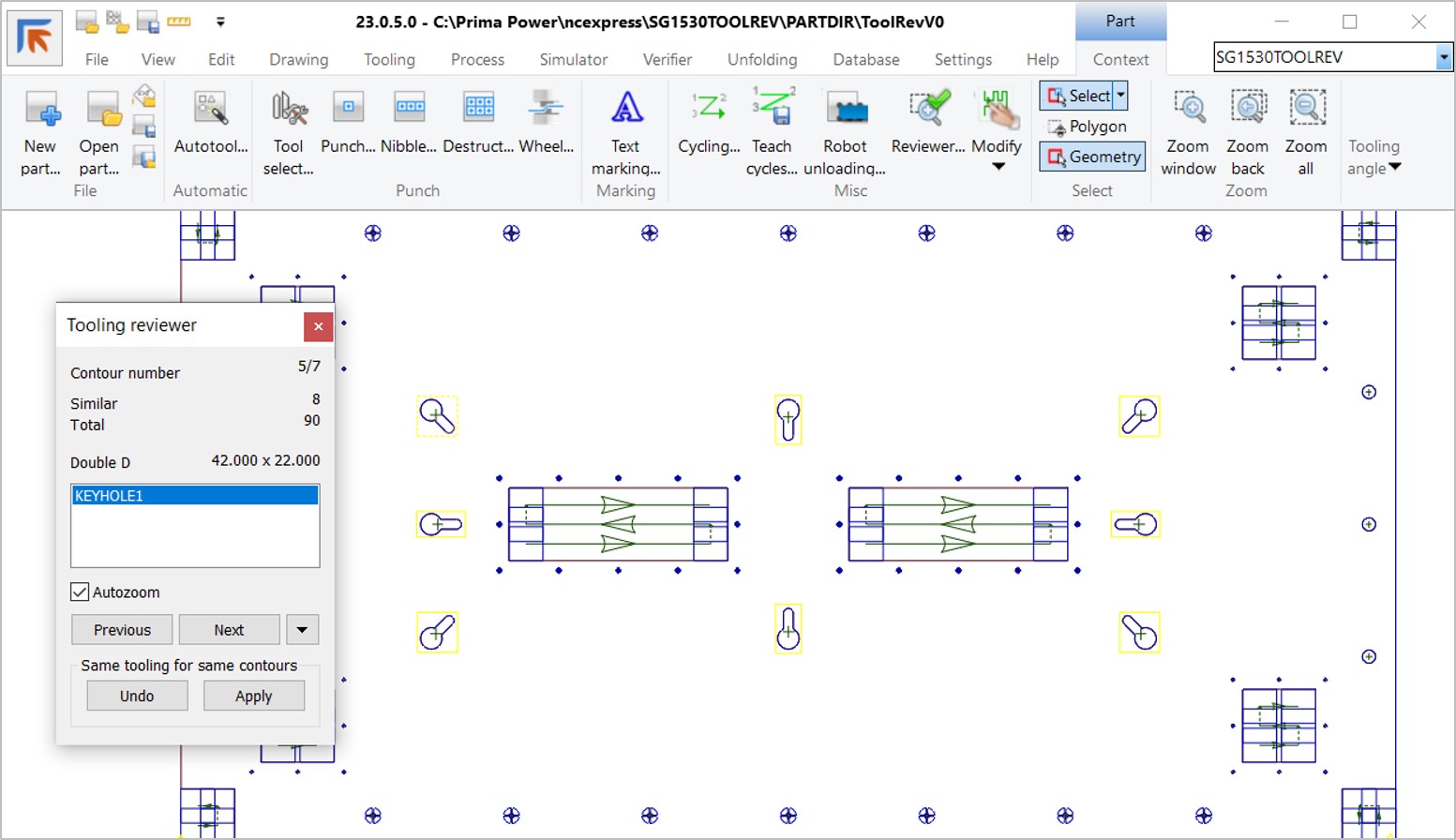
Task: Toggle Geometry selection mode
Action: point(1093,157)
